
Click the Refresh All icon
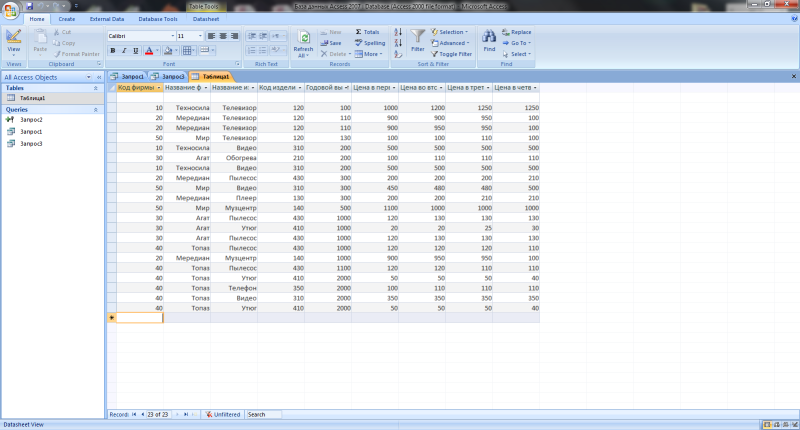[303, 37]
